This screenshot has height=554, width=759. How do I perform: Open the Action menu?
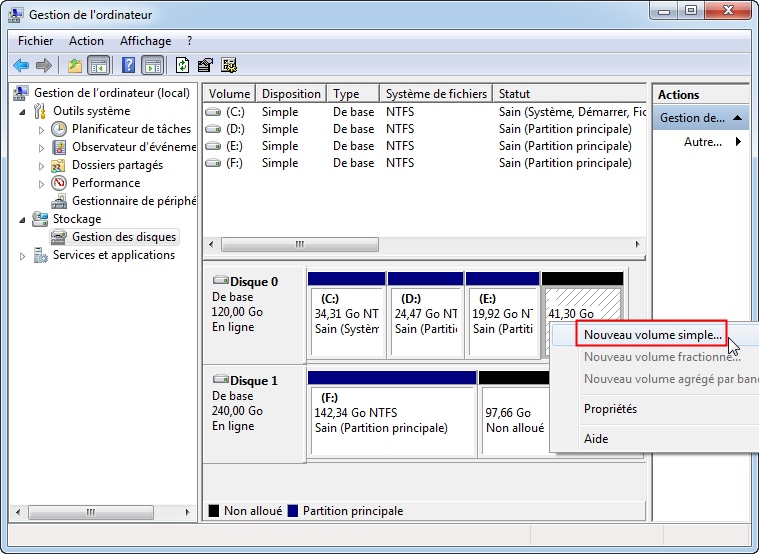86,41
